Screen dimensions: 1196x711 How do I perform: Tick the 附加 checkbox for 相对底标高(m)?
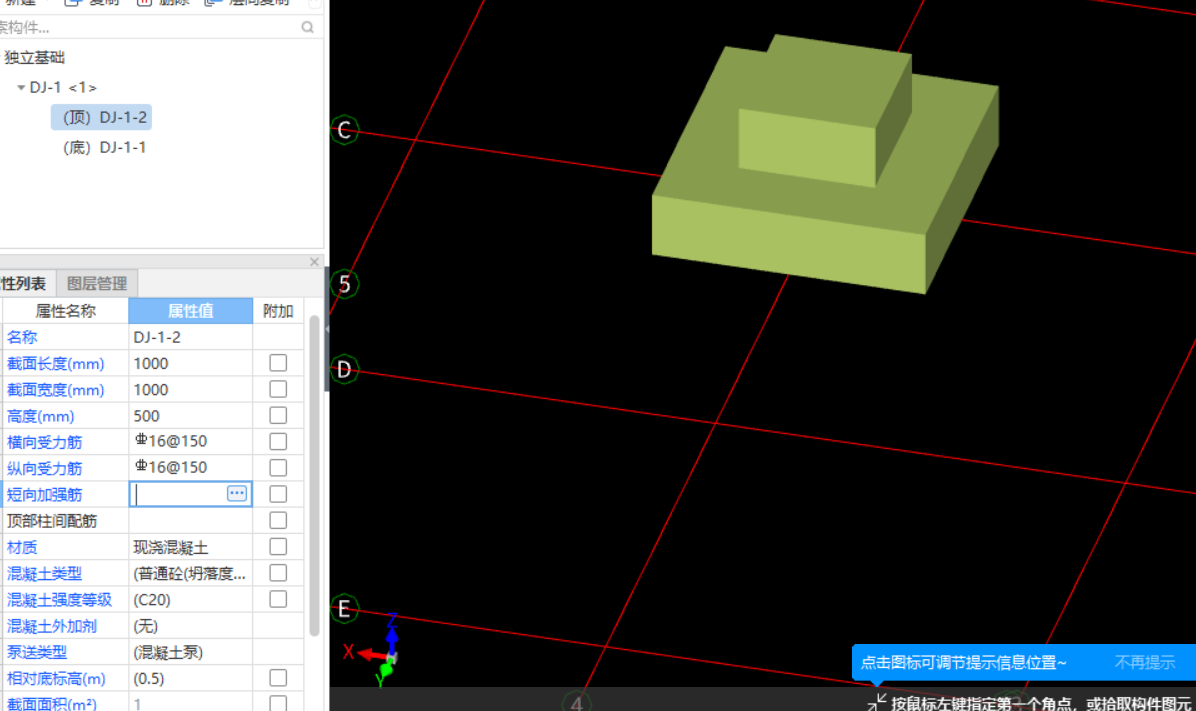point(278,678)
